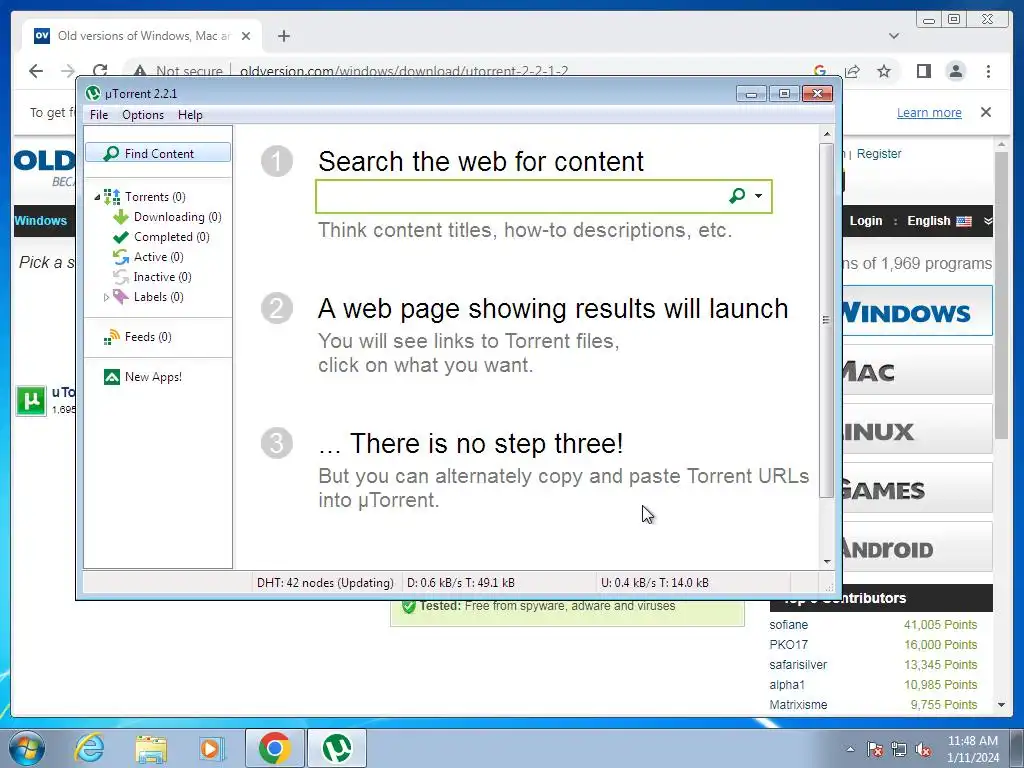The width and height of the screenshot is (1024, 768).
Task: Click the Register link on the webpage
Action: click(878, 153)
